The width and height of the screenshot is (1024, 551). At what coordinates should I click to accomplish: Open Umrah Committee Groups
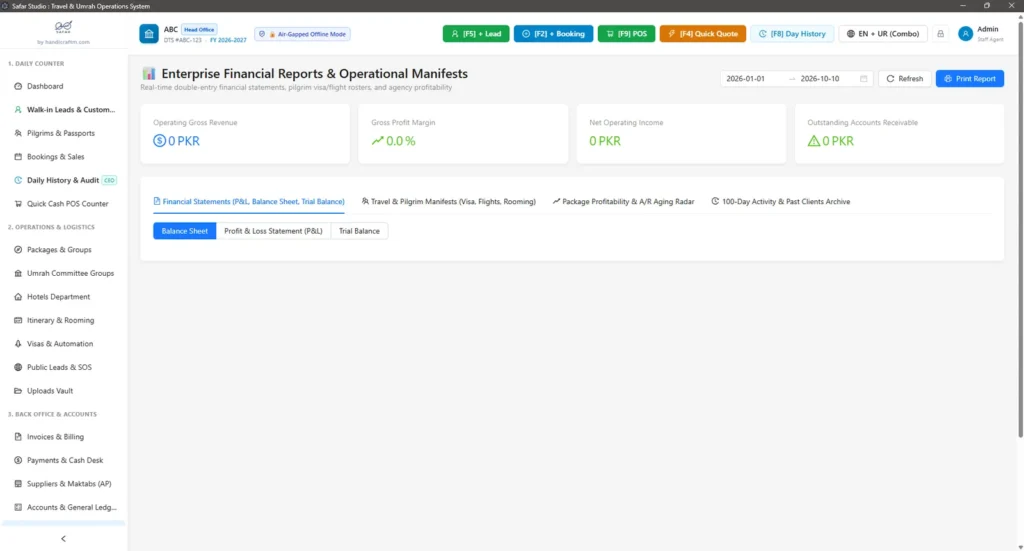[63, 273]
